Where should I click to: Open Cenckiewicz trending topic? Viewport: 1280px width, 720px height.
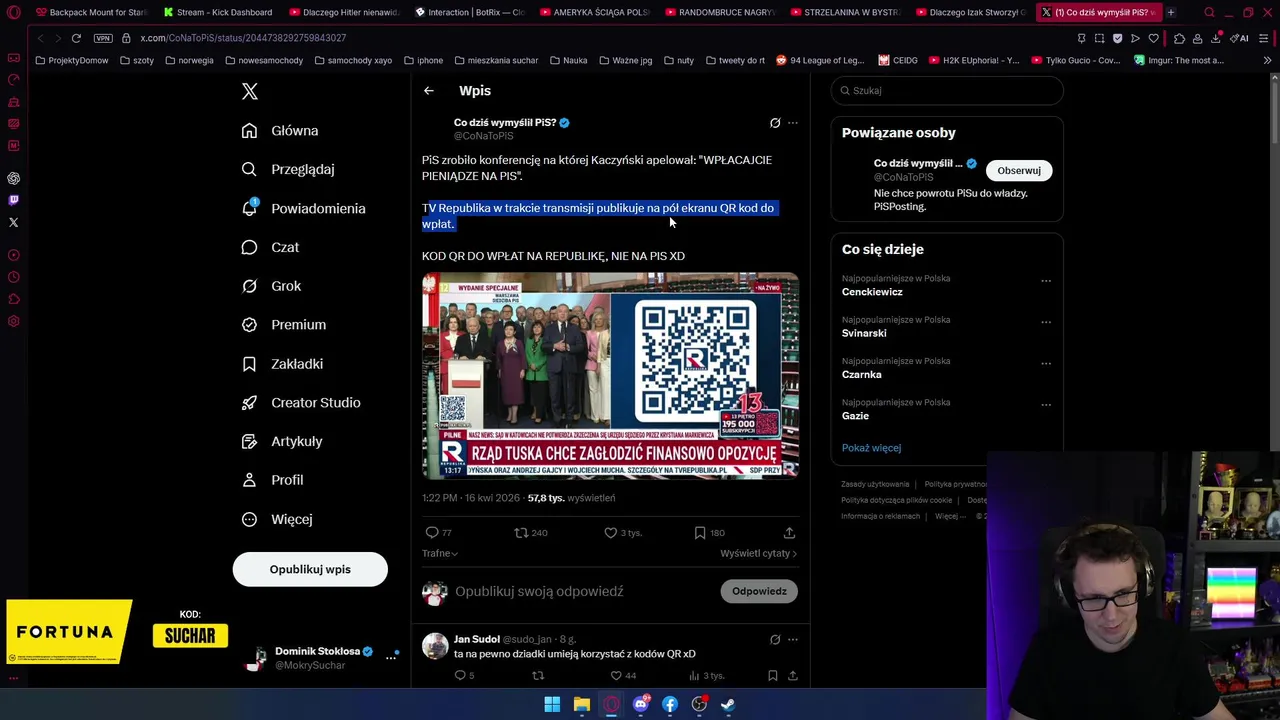point(872,292)
